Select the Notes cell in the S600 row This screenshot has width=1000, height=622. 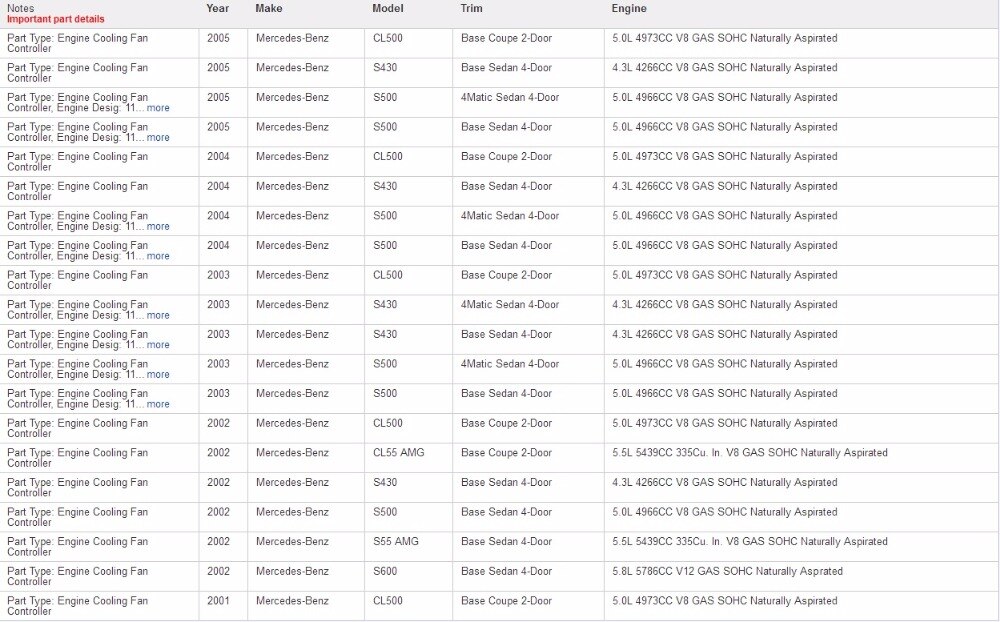[77, 576]
